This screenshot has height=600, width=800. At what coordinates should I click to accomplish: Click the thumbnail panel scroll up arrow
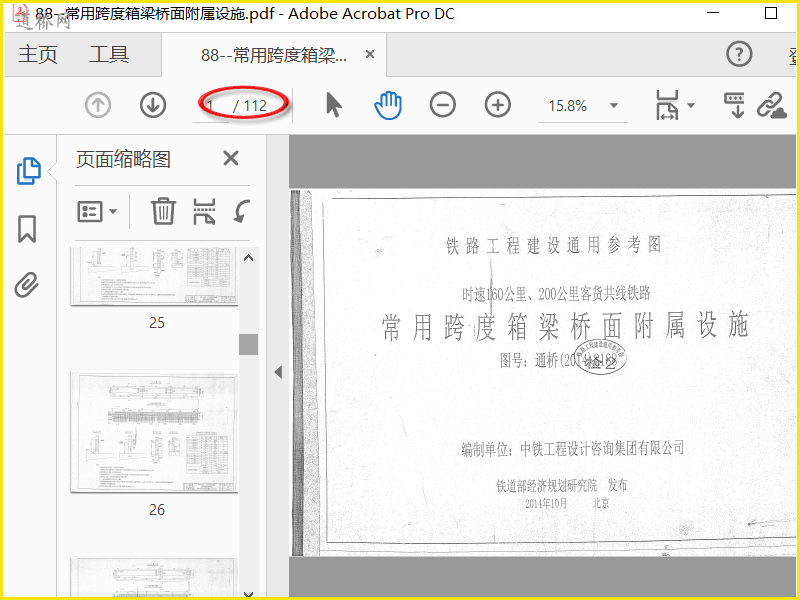pos(248,258)
